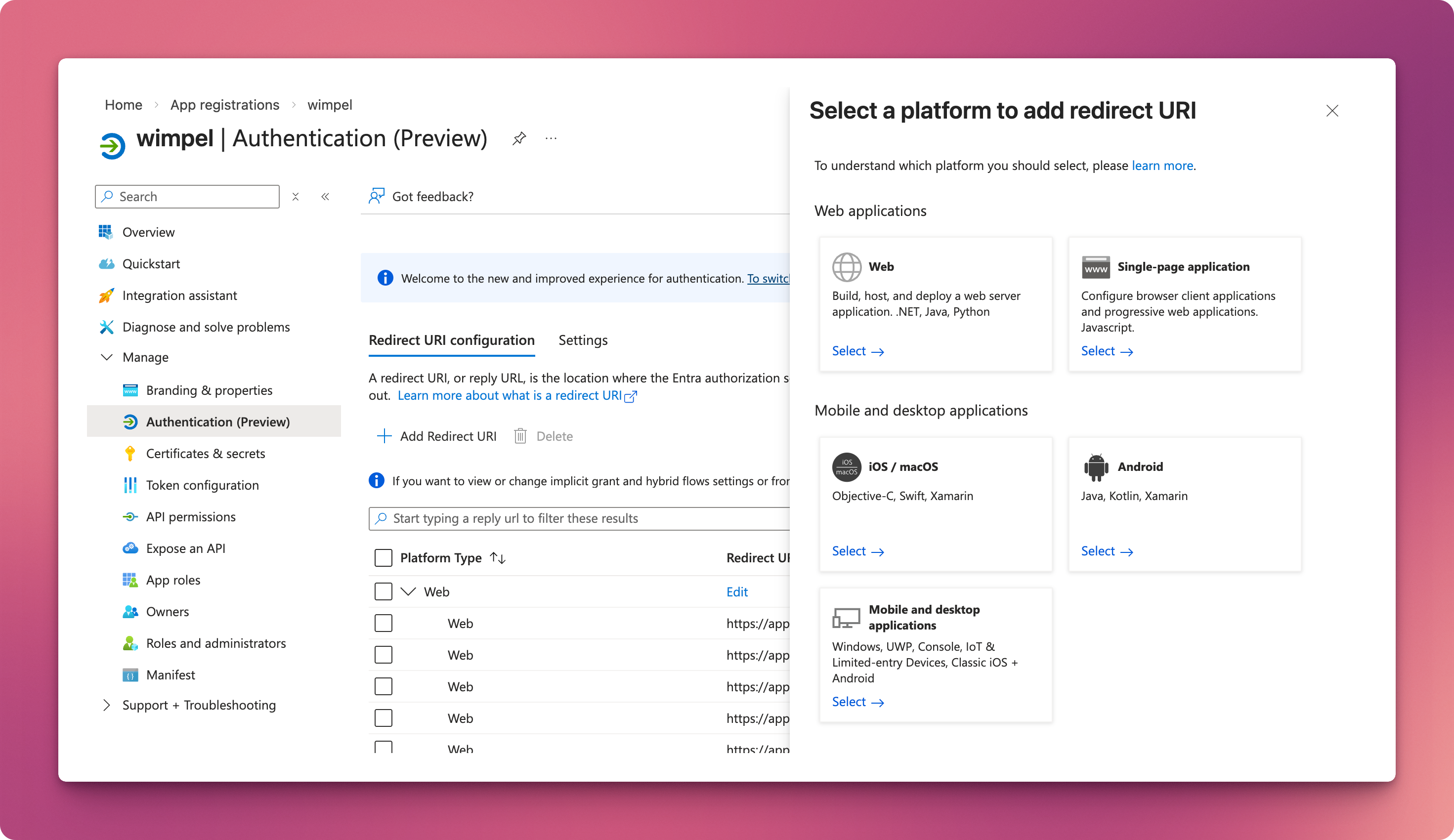1454x840 pixels.
Task: Check the first Web redirect URI checkbox
Action: click(383, 624)
